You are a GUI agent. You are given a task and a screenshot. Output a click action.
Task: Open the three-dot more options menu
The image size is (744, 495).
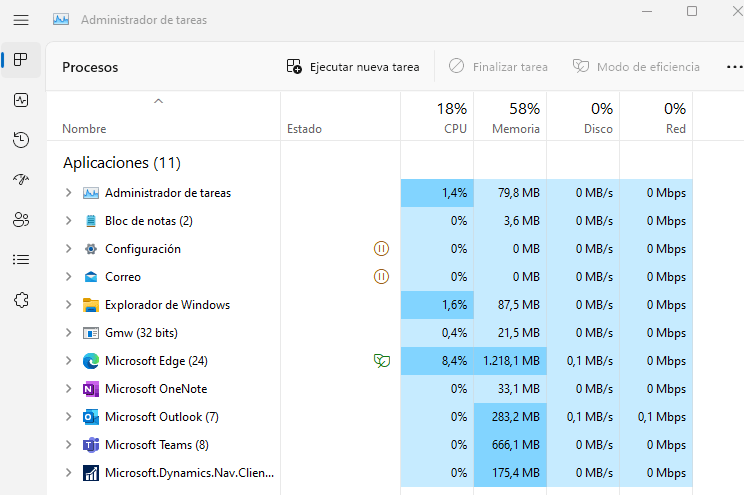click(735, 67)
